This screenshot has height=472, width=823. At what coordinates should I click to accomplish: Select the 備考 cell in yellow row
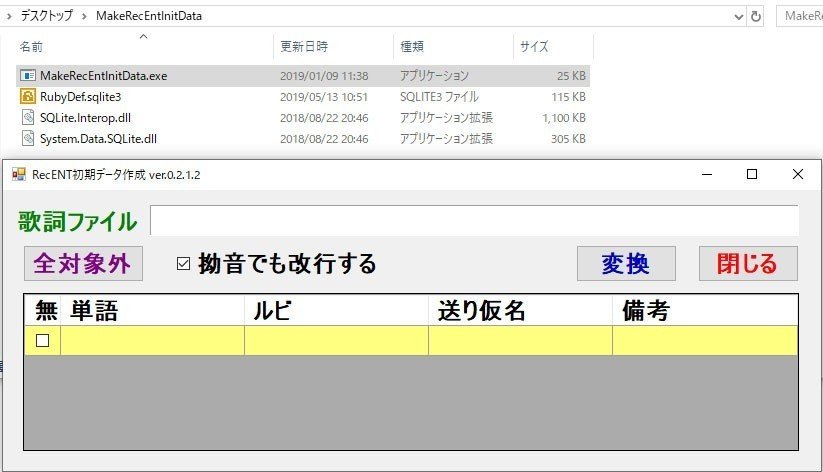coord(705,341)
